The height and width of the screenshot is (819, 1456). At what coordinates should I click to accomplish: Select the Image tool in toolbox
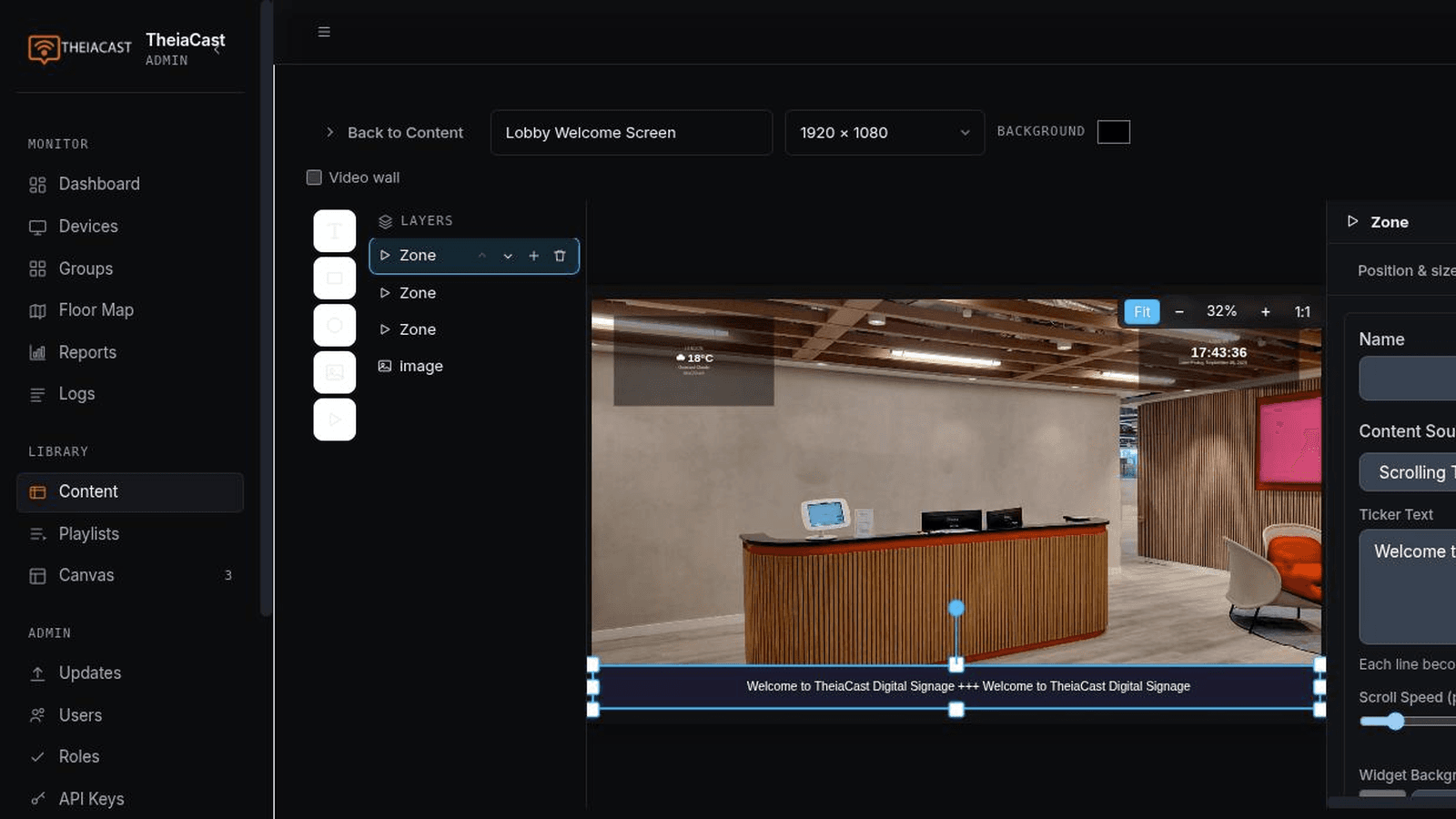coord(335,372)
